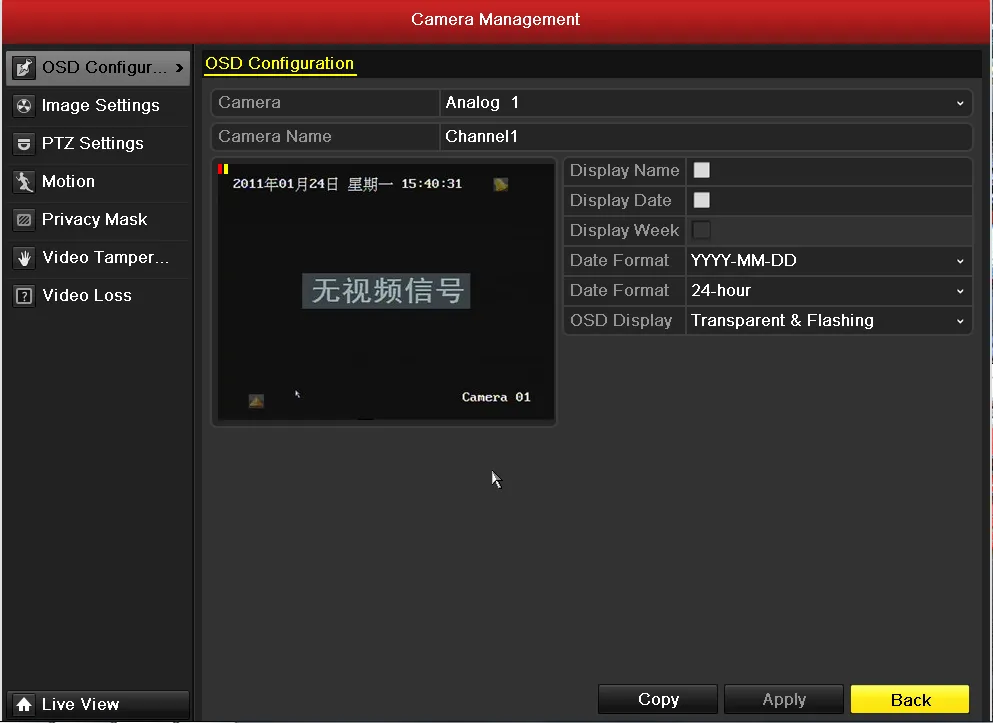This screenshot has height=723, width=993.
Task: Open the Camera Analog 1 dropdown
Action: click(x=705, y=103)
